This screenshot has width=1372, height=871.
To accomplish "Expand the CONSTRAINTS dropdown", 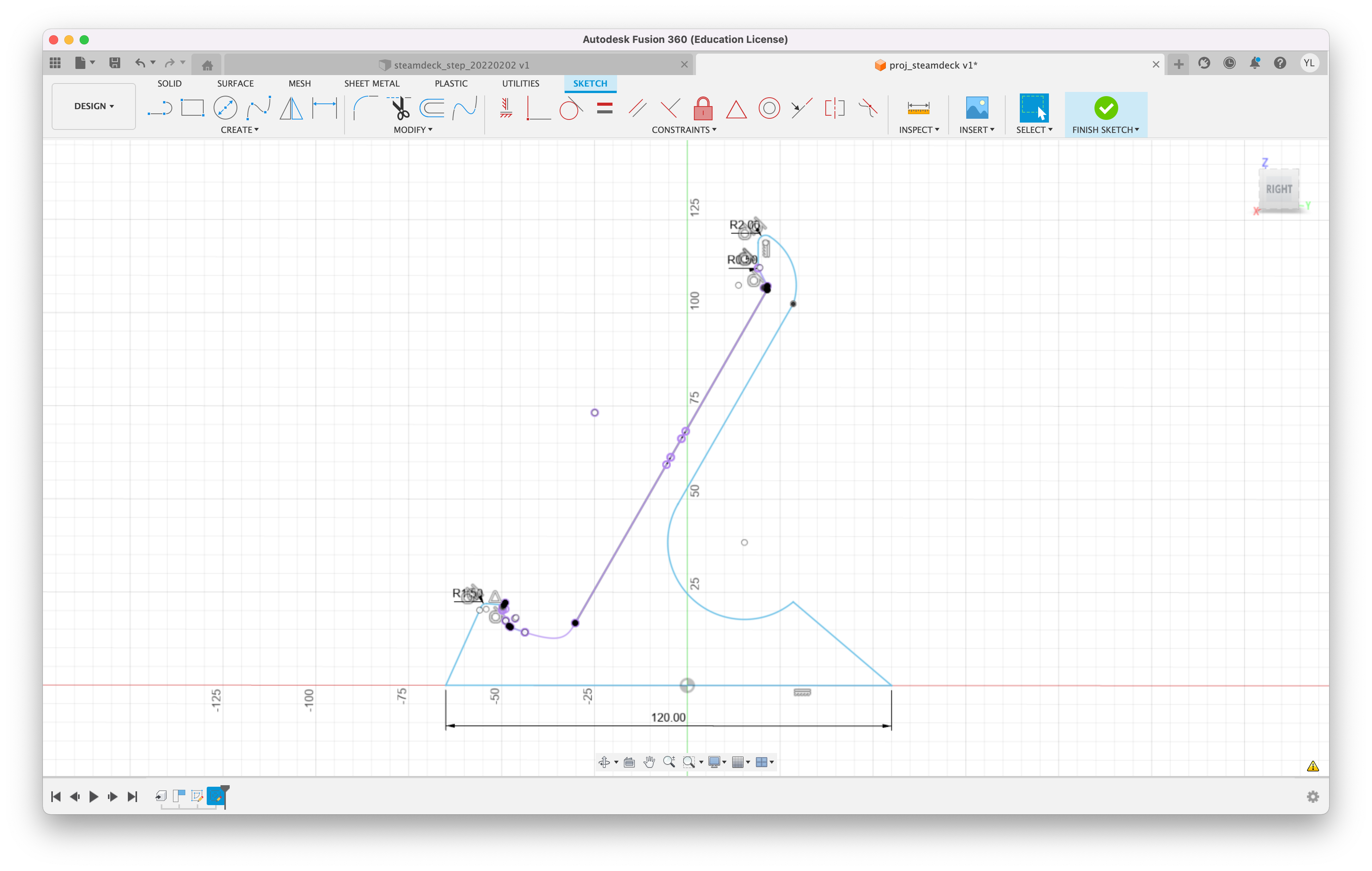I will tap(684, 129).
